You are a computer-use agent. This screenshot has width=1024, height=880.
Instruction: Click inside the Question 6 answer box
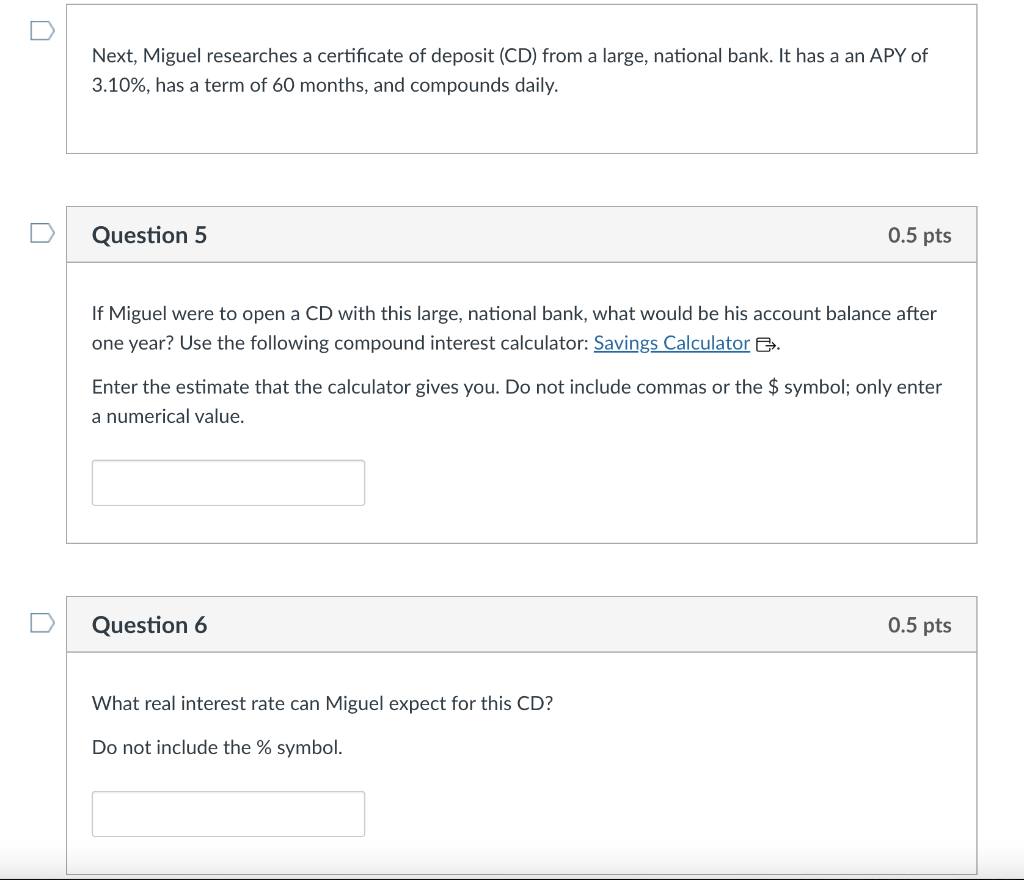228,813
